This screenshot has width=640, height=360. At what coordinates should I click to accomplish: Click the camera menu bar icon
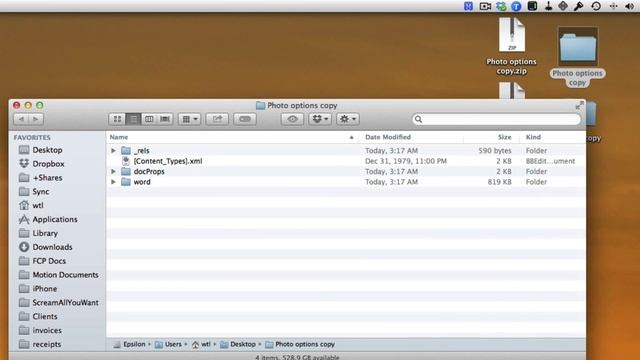485,6
